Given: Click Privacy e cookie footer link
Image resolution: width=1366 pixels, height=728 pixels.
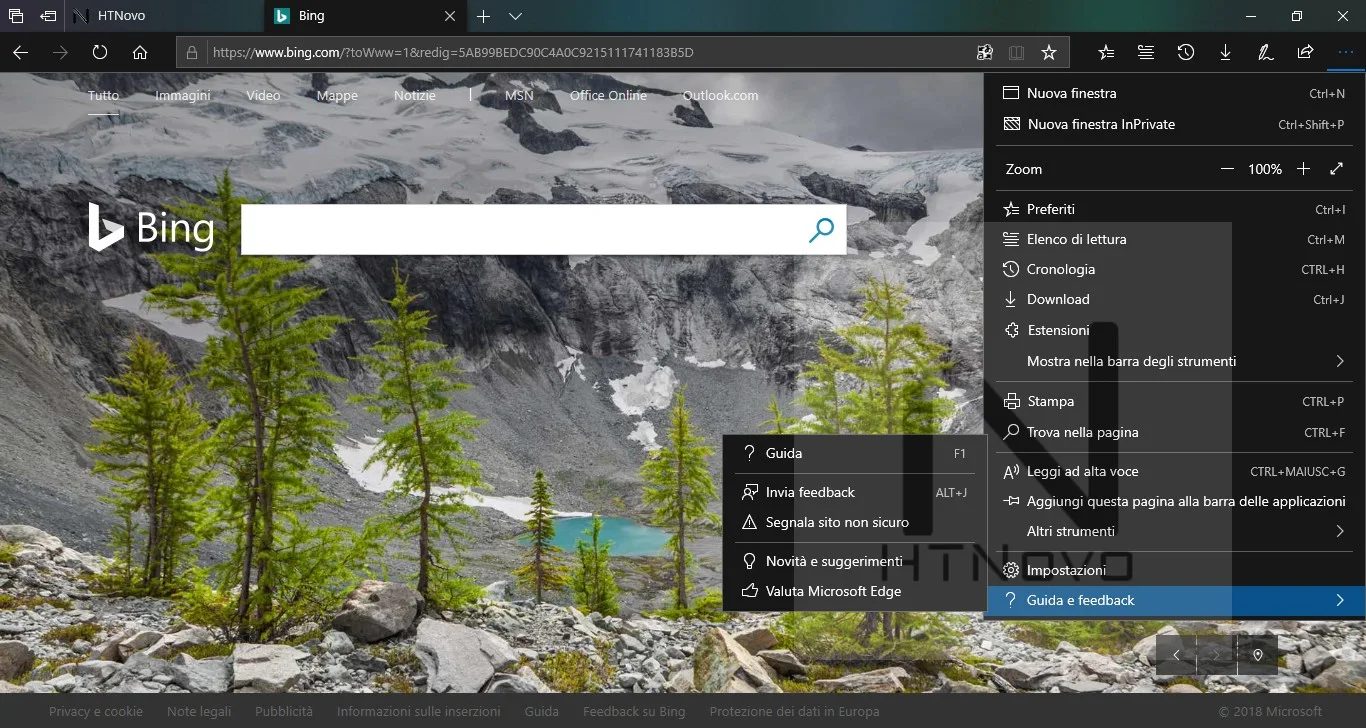Looking at the screenshot, I should (96, 711).
